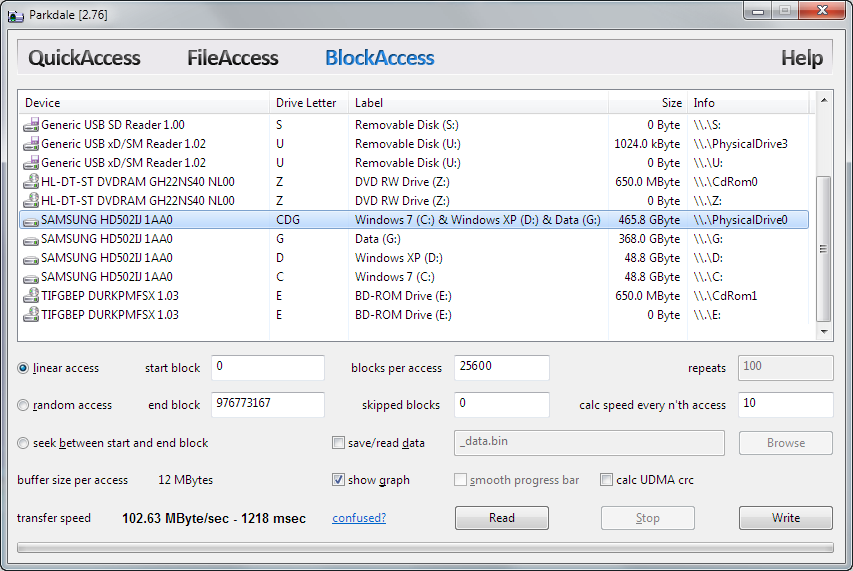Switch to the QuickAccess tab
This screenshot has height=571, width=853.
coord(84,58)
